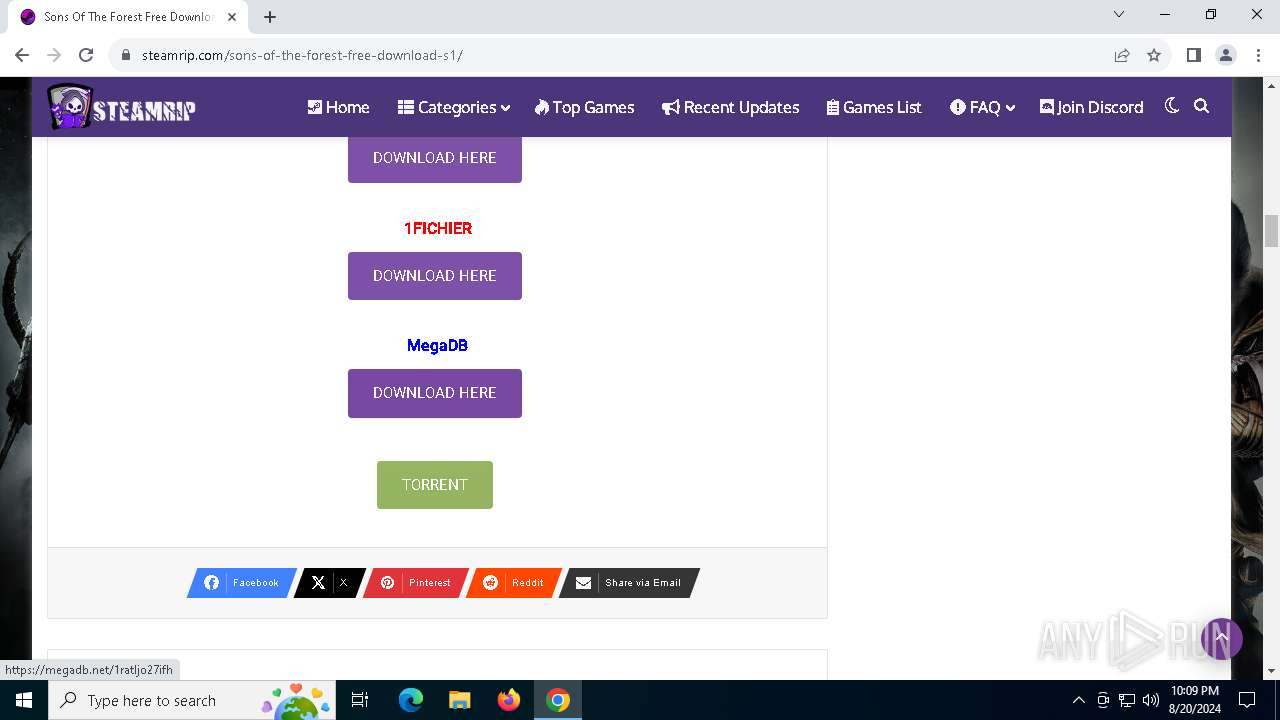Open the Top Games page
The height and width of the screenshot is (720, 1280).
584,107
